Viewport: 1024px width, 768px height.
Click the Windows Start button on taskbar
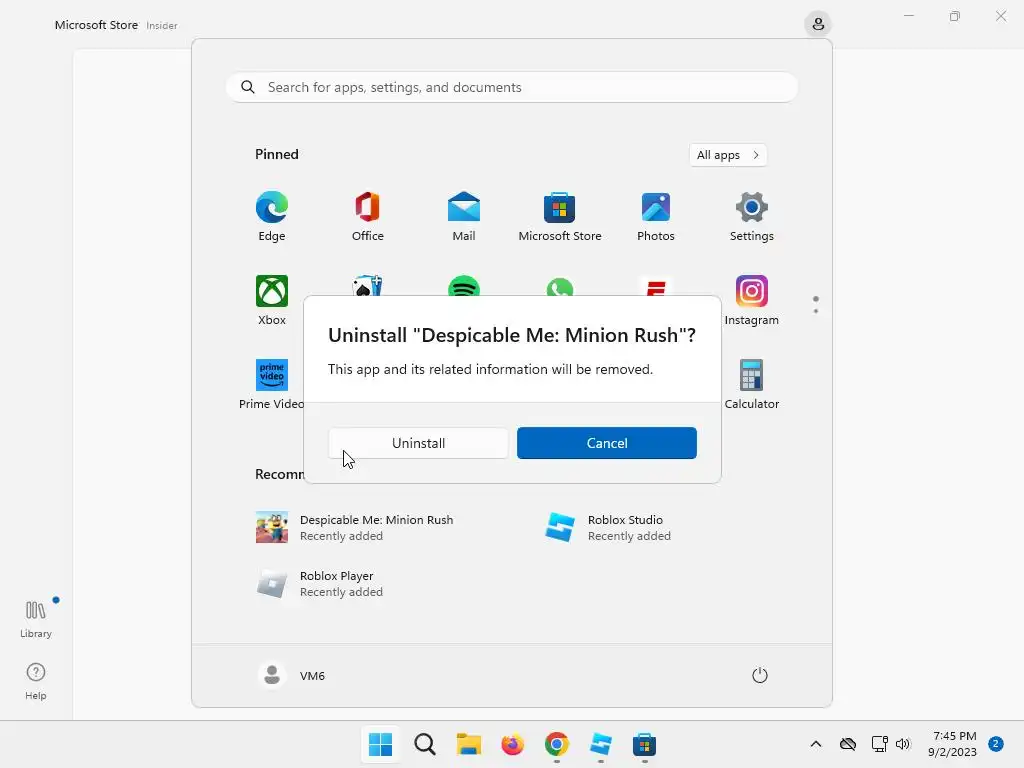coord(381,744)
